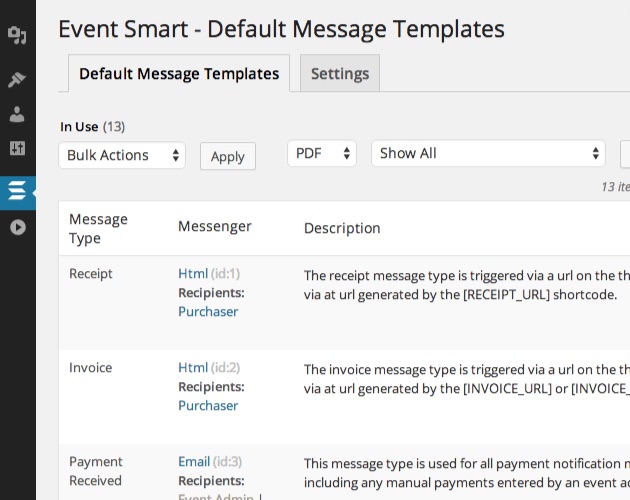Click the Invoice description text
Screen dimensions: 630x500
click(x=466, y=379)
